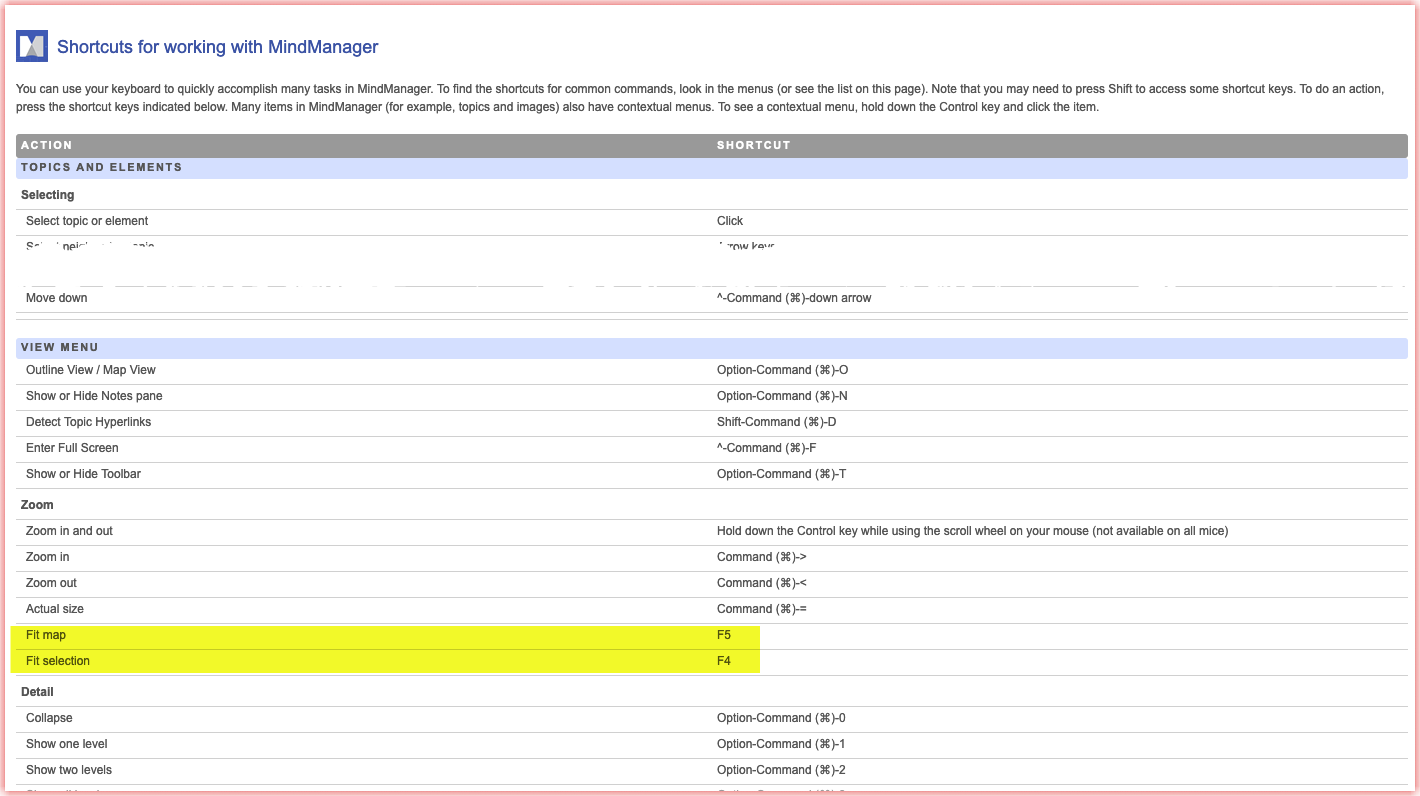Select the "Option-Command (⌘)-O" shortcut

pyautogui.click(x=782, y=370)
